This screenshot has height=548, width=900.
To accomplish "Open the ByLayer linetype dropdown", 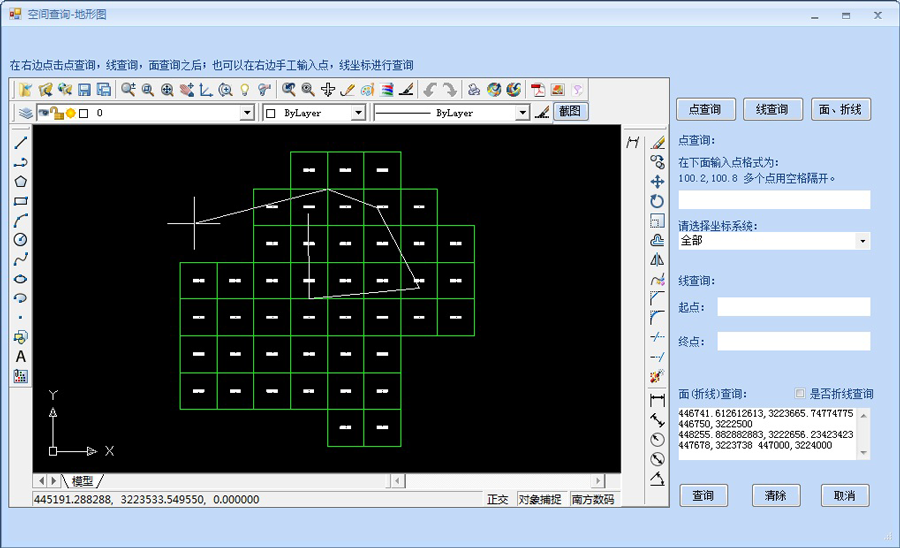I will coord(522,114).
